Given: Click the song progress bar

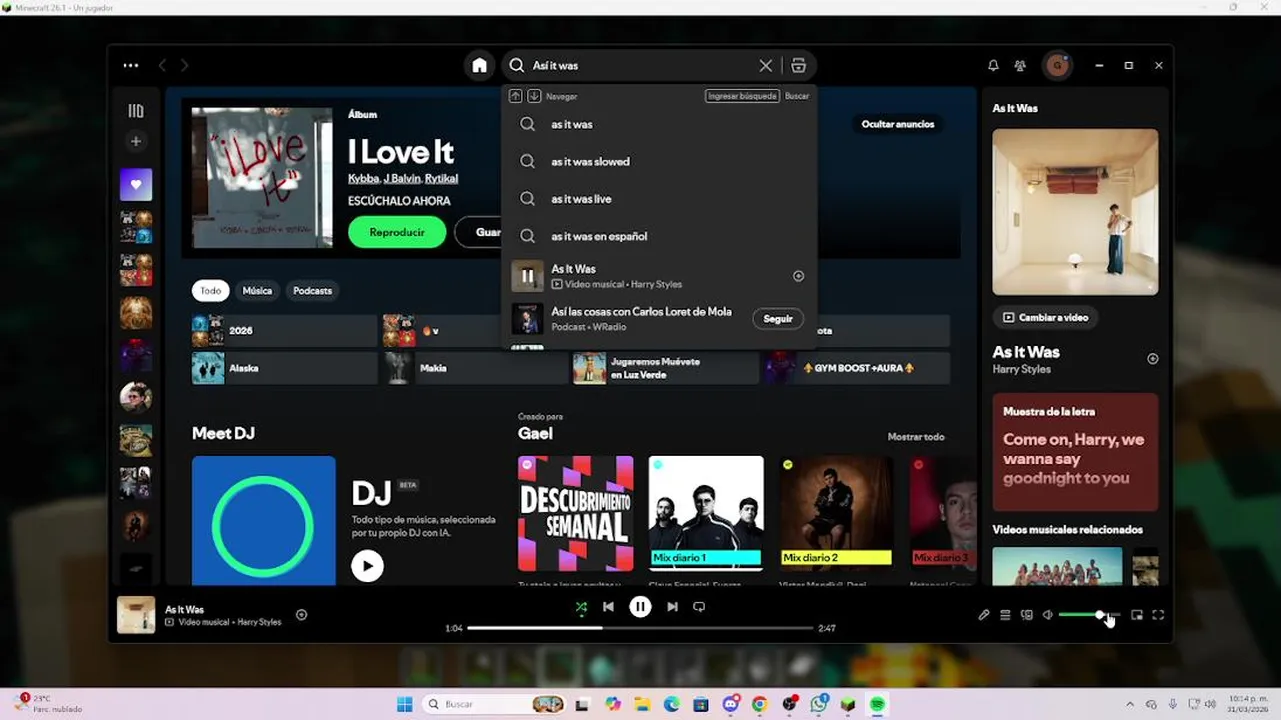Looking at the screenshot, I should coord(640,628).
